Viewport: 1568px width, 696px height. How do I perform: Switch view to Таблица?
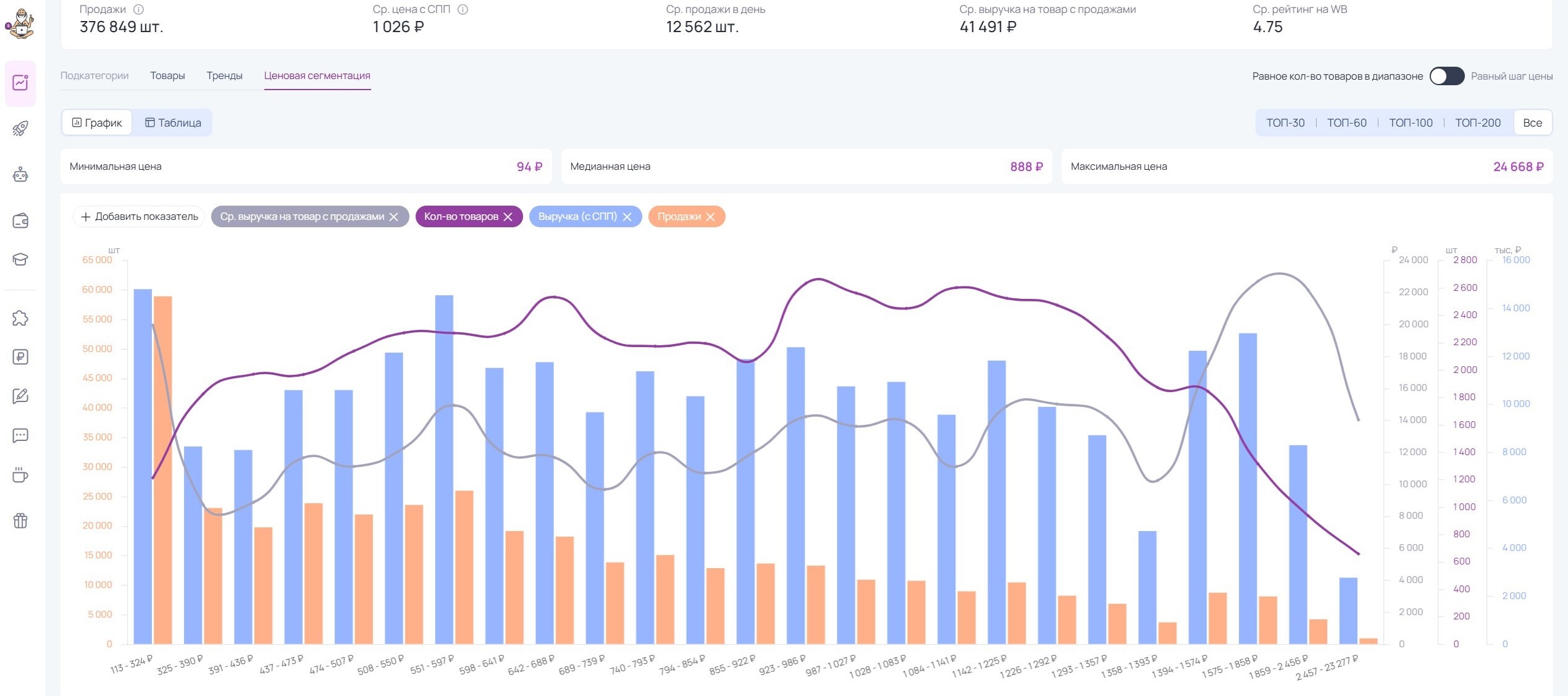(174, 122)
